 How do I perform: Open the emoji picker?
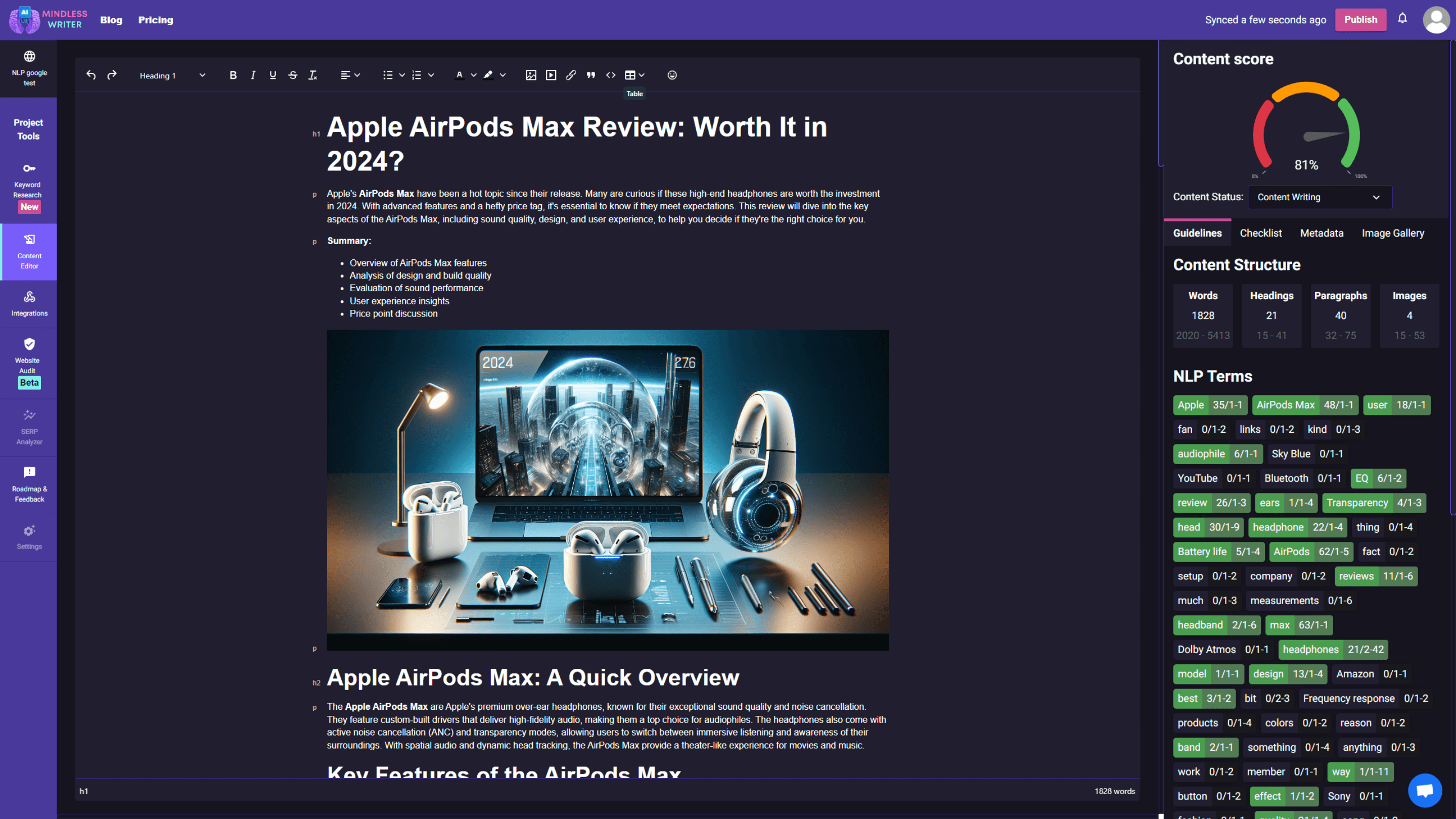coord(672,75)
